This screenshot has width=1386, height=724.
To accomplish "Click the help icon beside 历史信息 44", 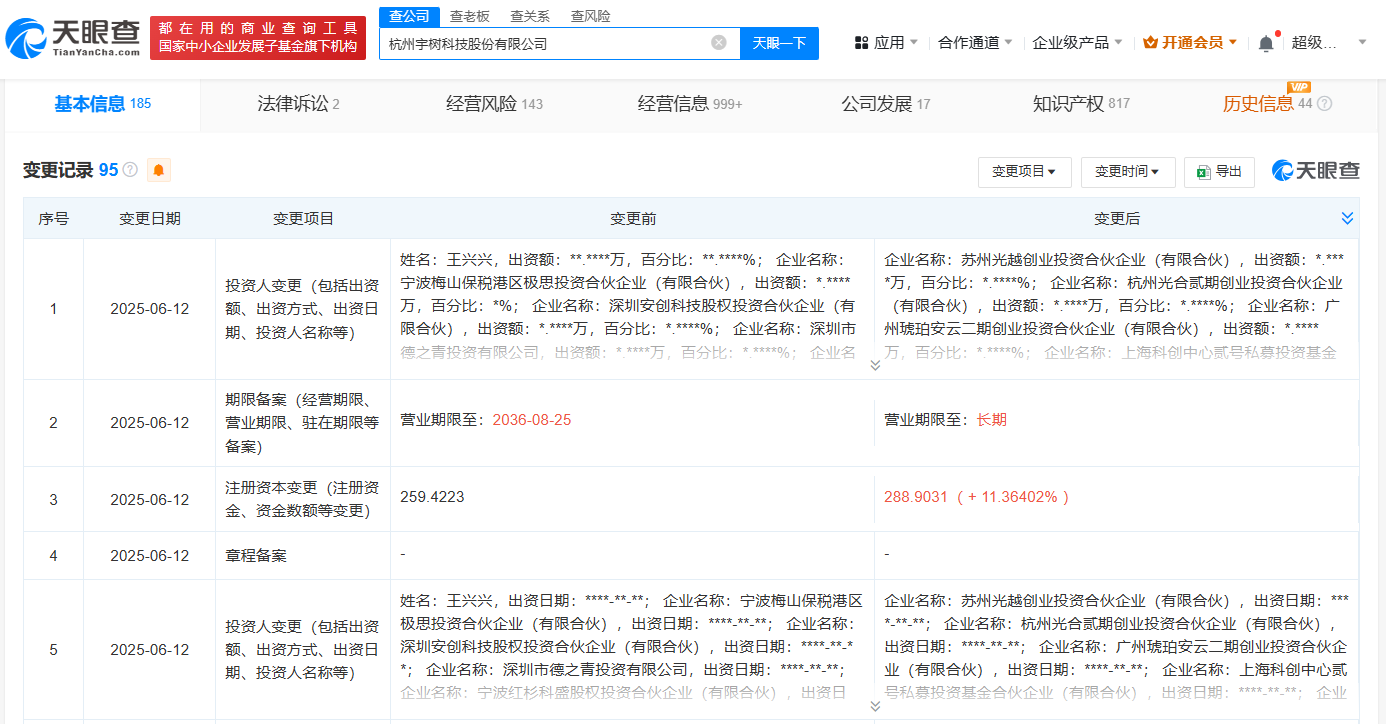I will tap(1325, 104).
